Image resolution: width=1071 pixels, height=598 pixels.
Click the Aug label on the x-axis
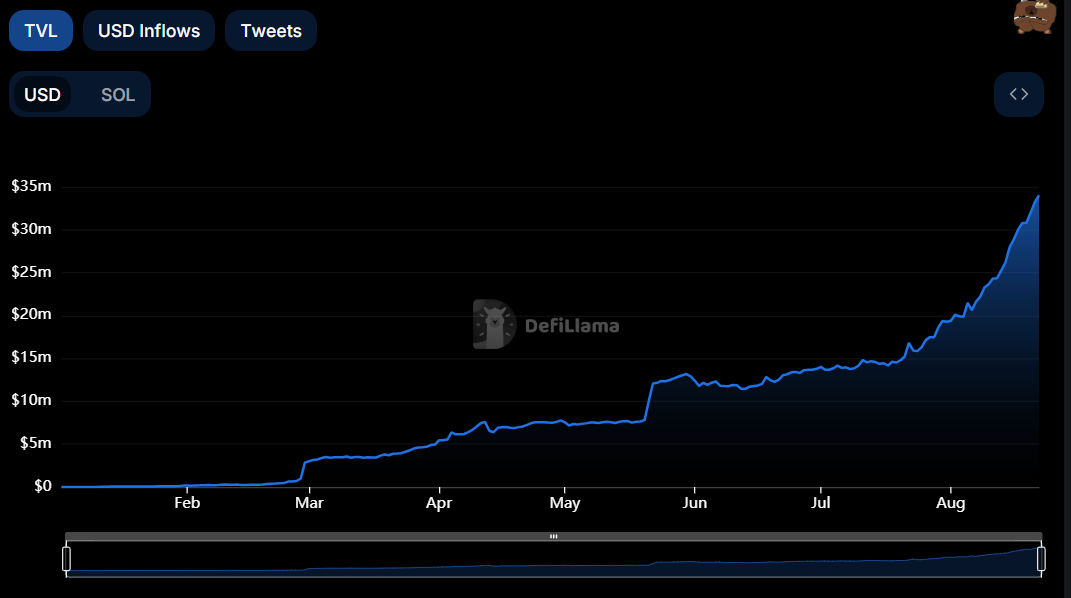950,503
